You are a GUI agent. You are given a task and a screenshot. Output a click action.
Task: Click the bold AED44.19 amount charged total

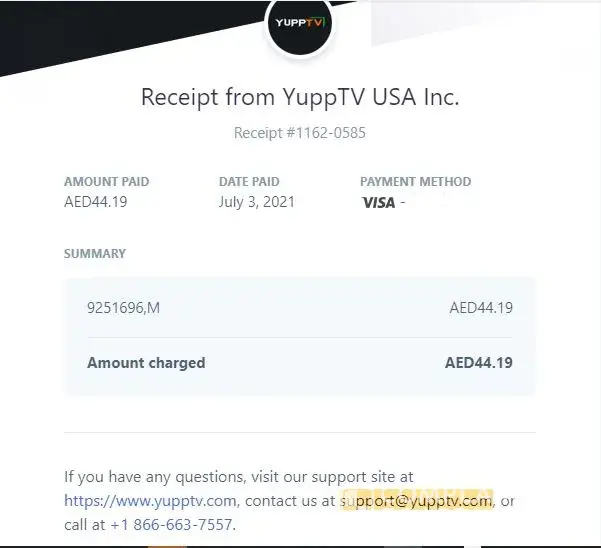tap(478, 363)
